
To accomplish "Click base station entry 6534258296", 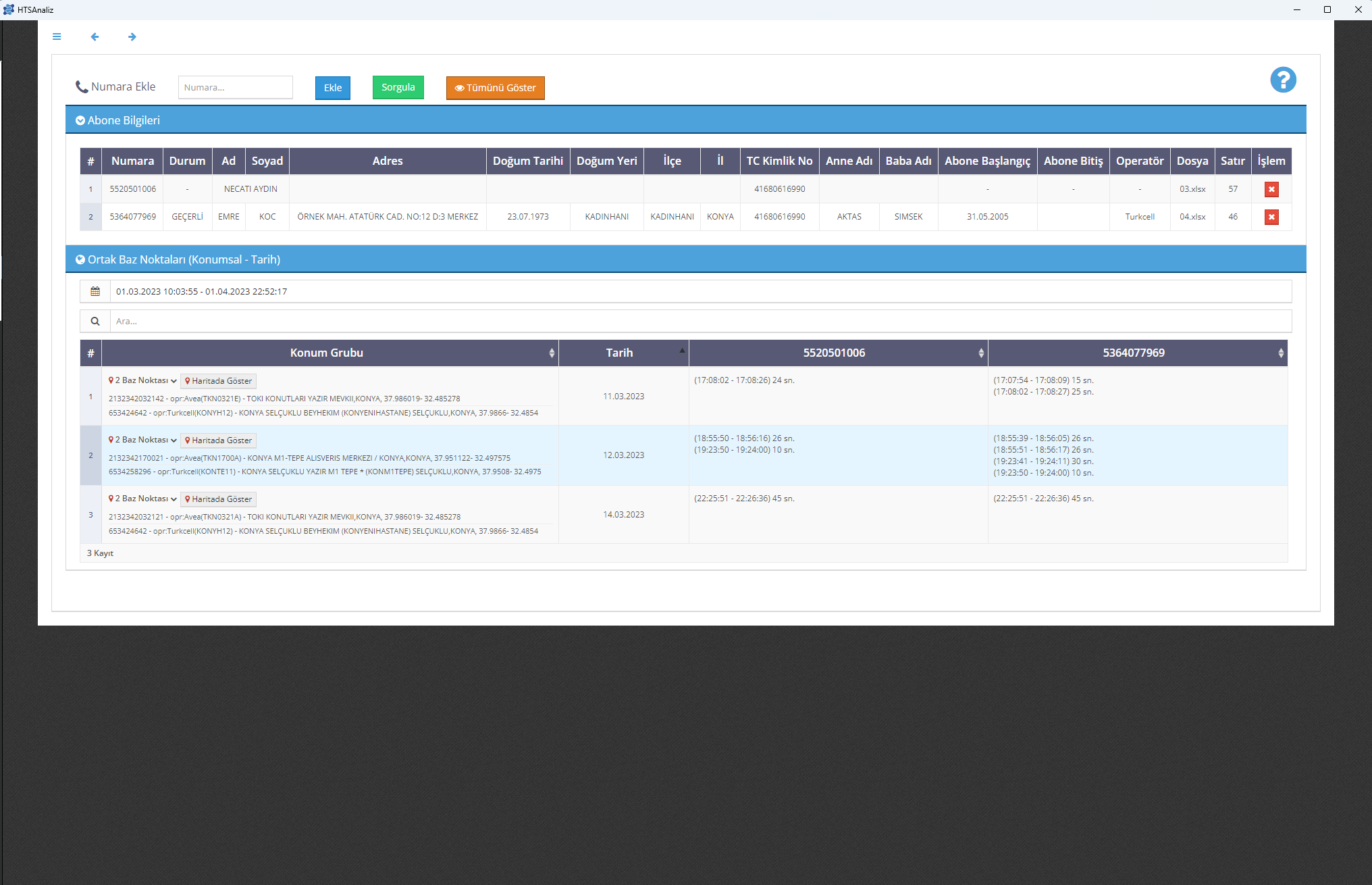I will [x=325, y=472].
